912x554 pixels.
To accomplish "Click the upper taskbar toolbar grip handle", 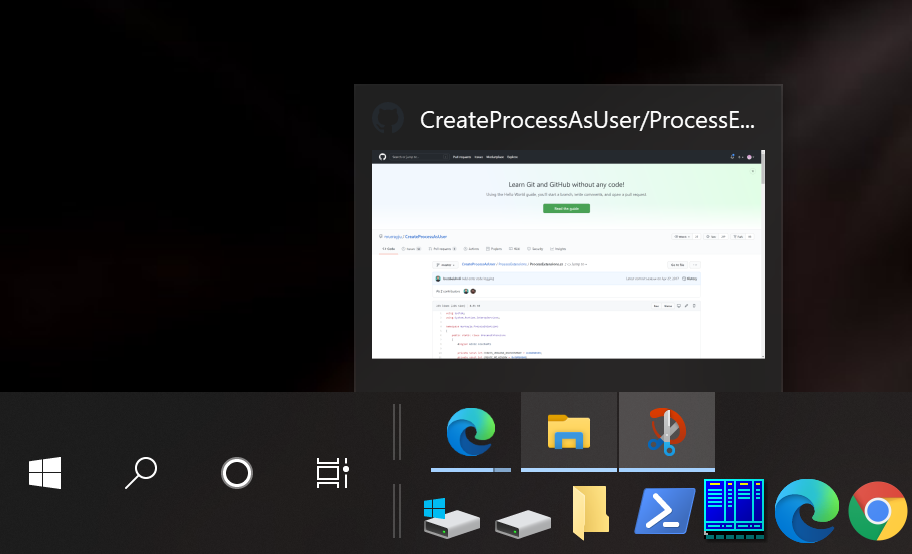I will [x=397, y=432].
